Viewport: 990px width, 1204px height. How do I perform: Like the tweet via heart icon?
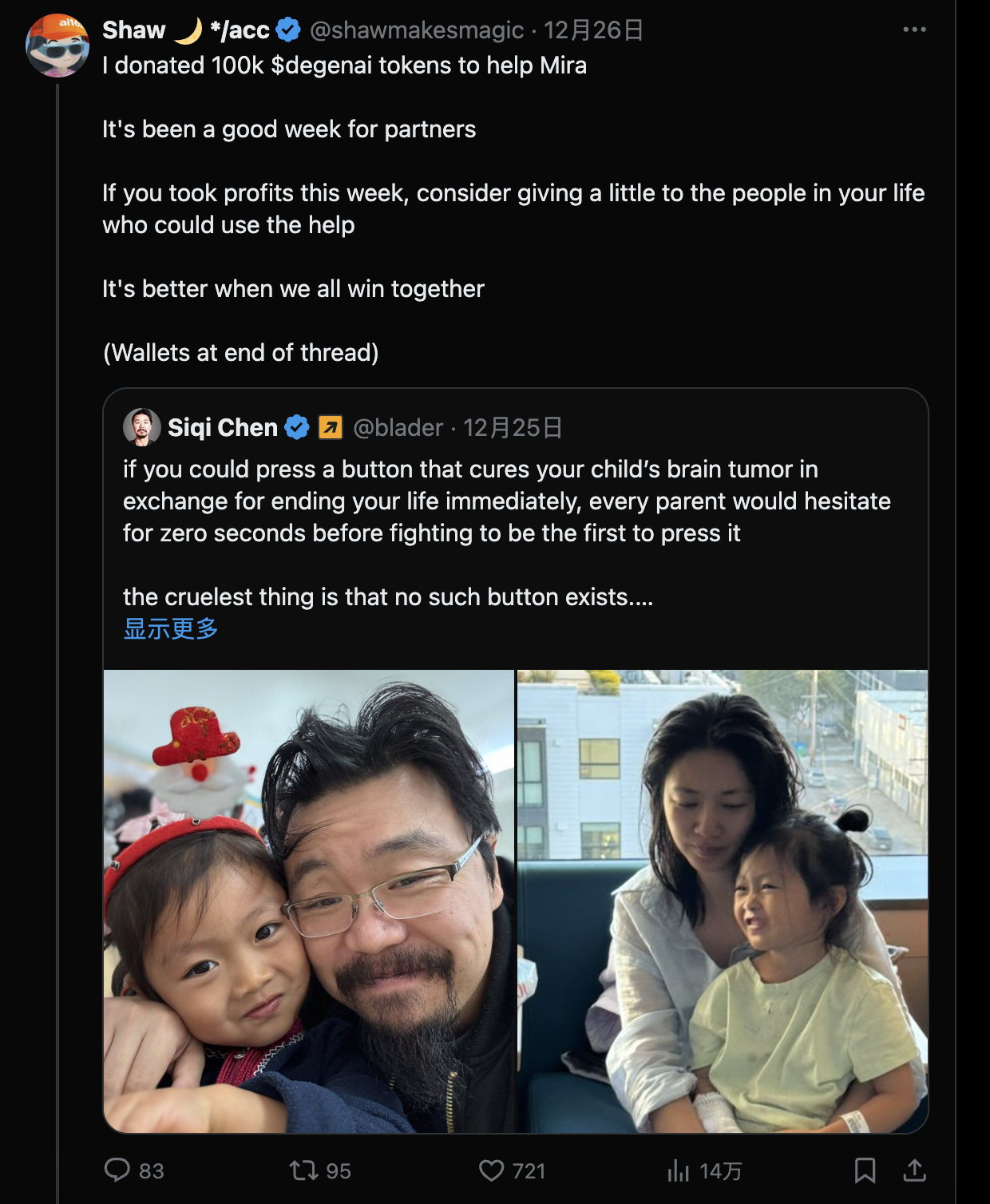click(491, 1170)
